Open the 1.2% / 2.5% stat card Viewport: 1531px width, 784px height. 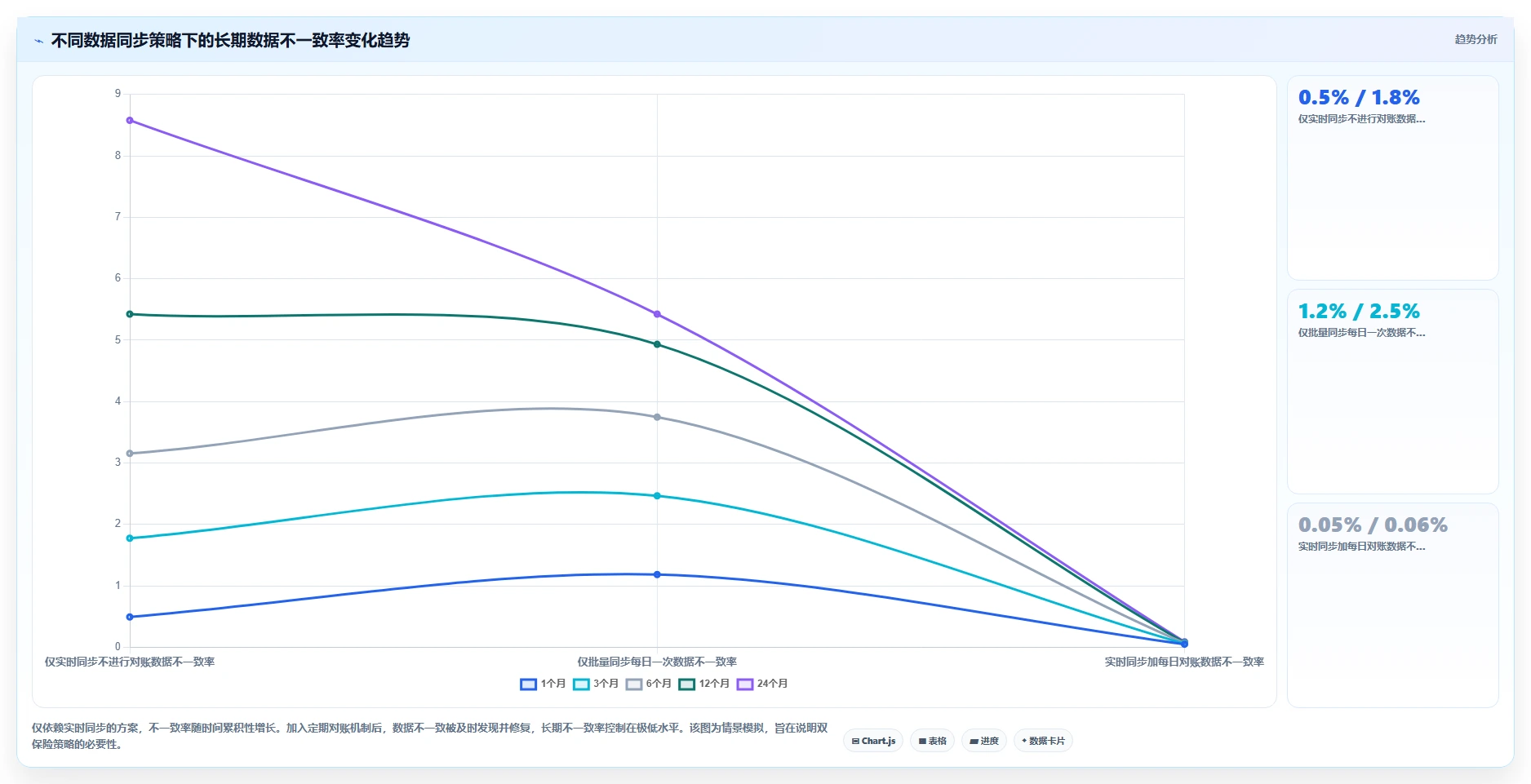tap(1392, 392)
